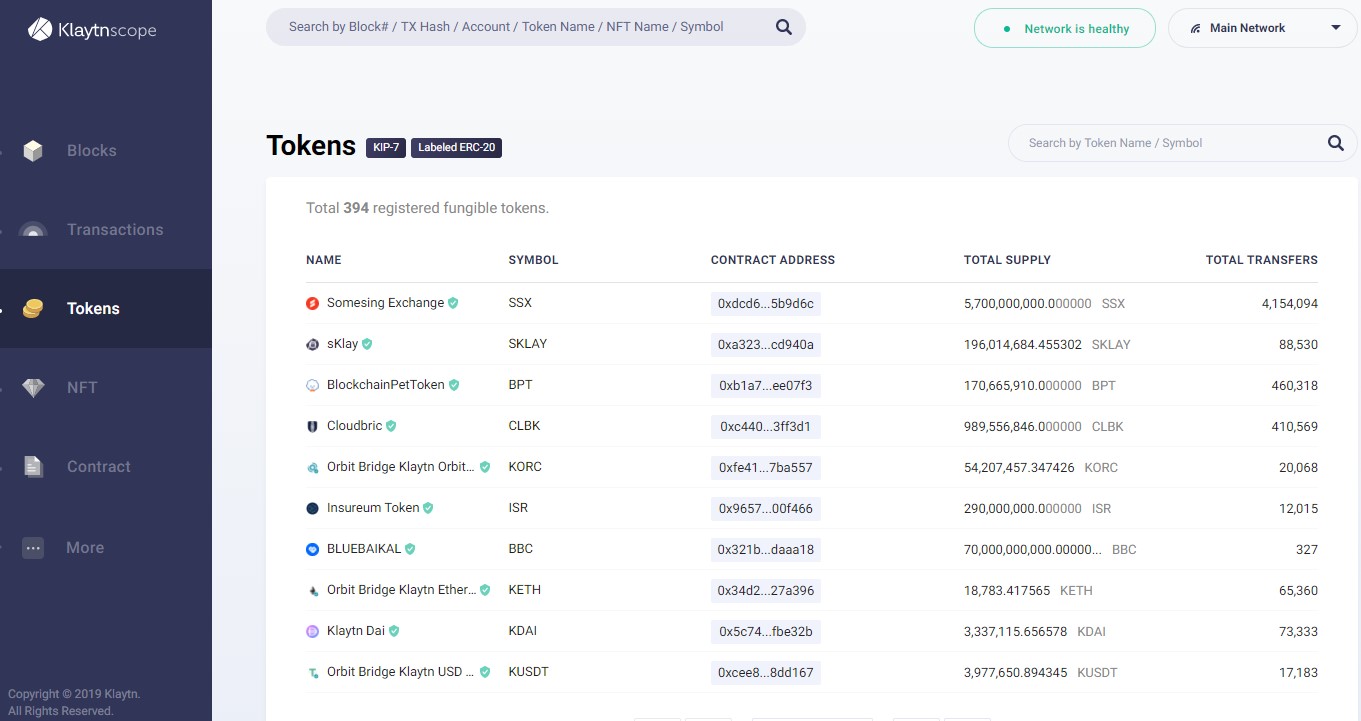The width and height of the screenshot is (1361, 721).
Task: Click the Orbit Bridge Klaytn Ether token logo
Action: (x=313, y=591)
